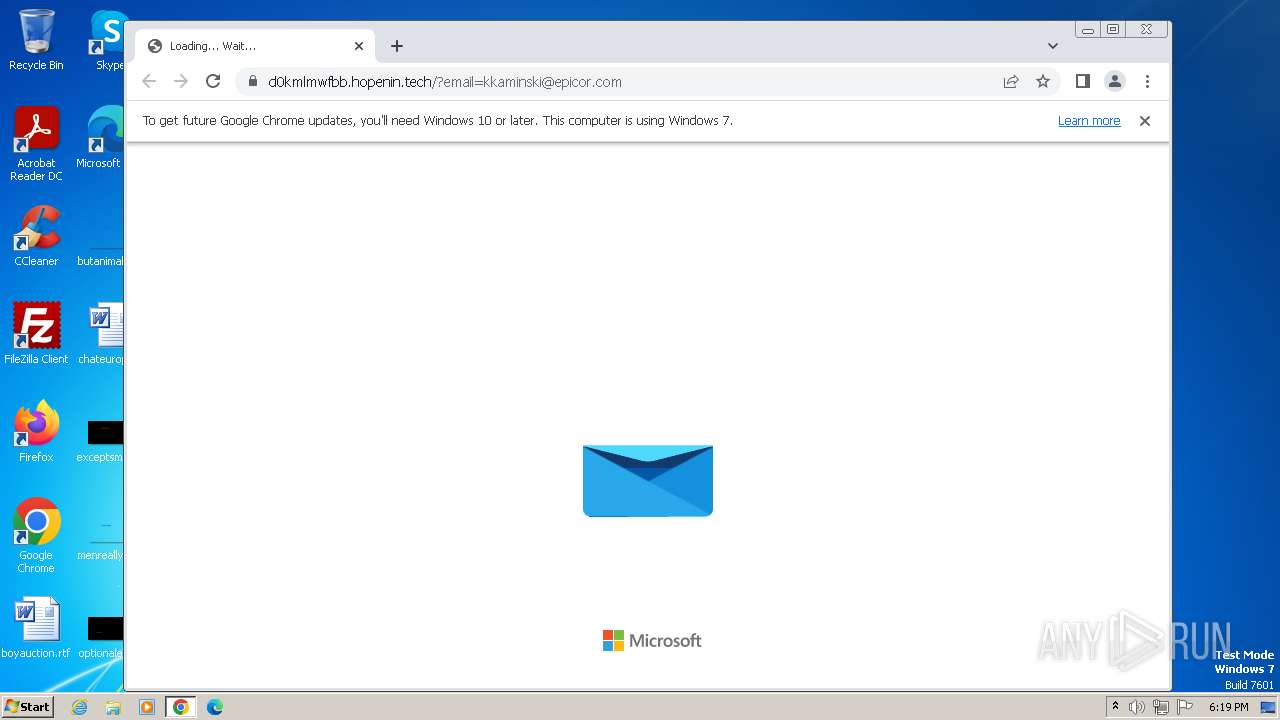Launch FileZilla Client desktop shortcut
Screen dimensions: 1280x720
(36, 334)
